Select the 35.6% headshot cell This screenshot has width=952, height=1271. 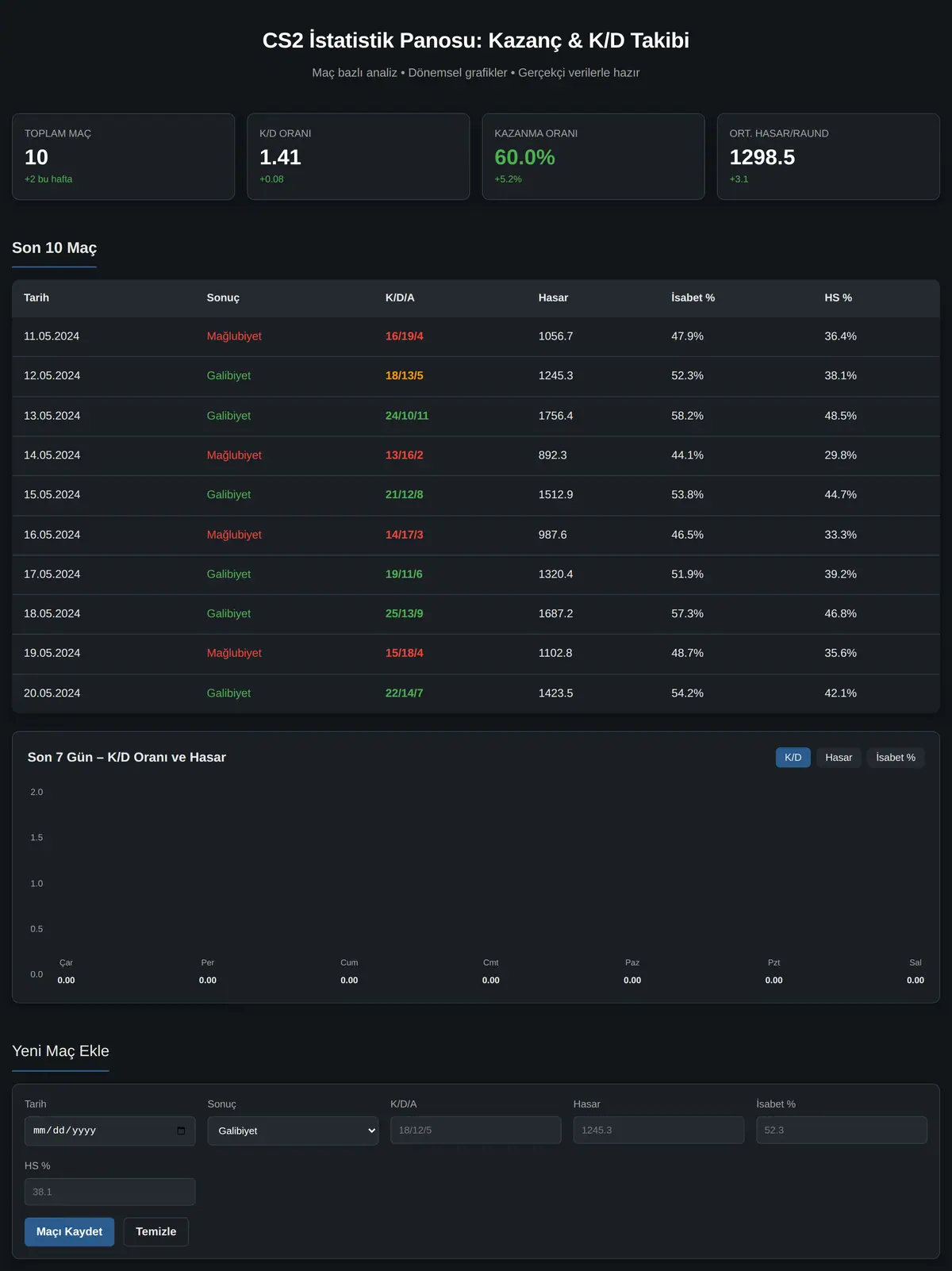pos(840,653)
